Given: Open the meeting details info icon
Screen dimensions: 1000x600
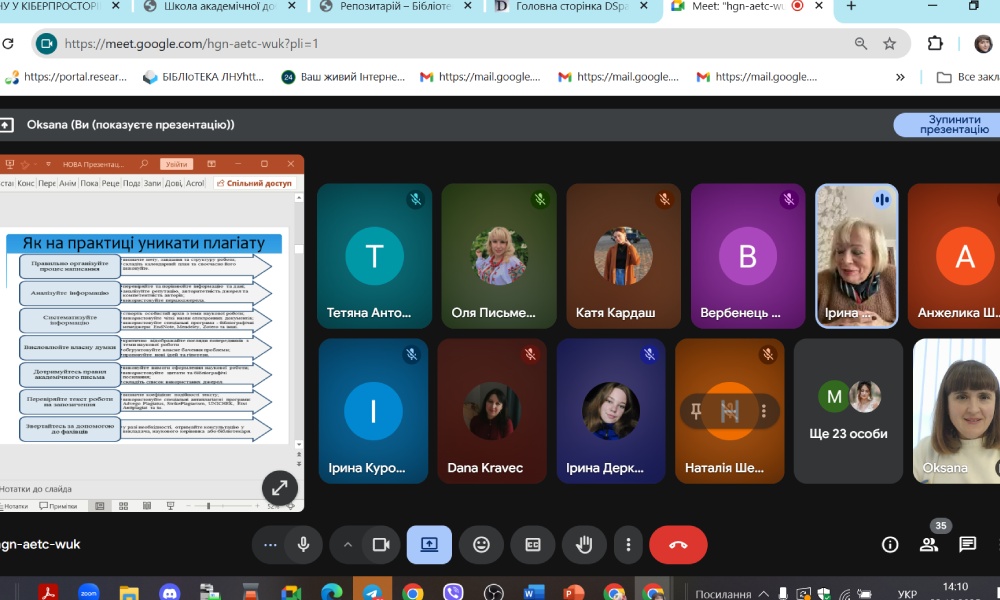Looking at the screenshot, I should point(890,545).
